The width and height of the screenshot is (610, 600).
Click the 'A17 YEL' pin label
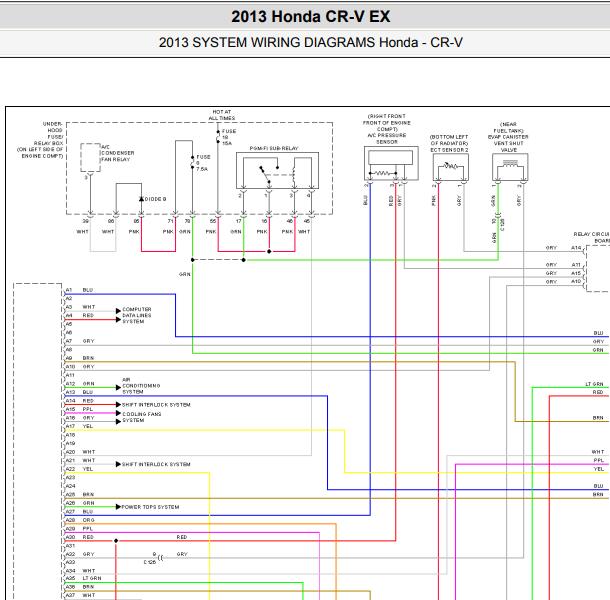pyautogui.click(x=79, y=426)
